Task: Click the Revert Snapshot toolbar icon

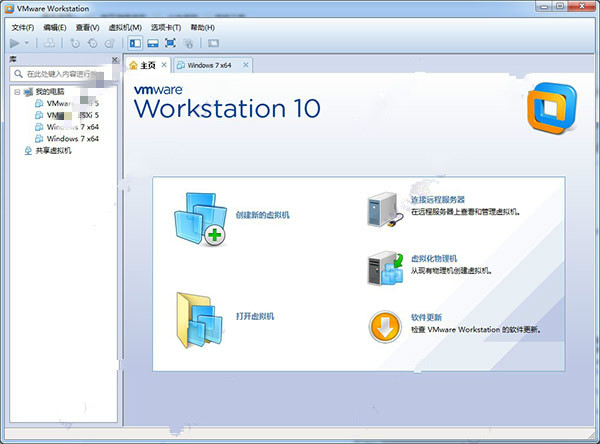Action: coord(93,43)
